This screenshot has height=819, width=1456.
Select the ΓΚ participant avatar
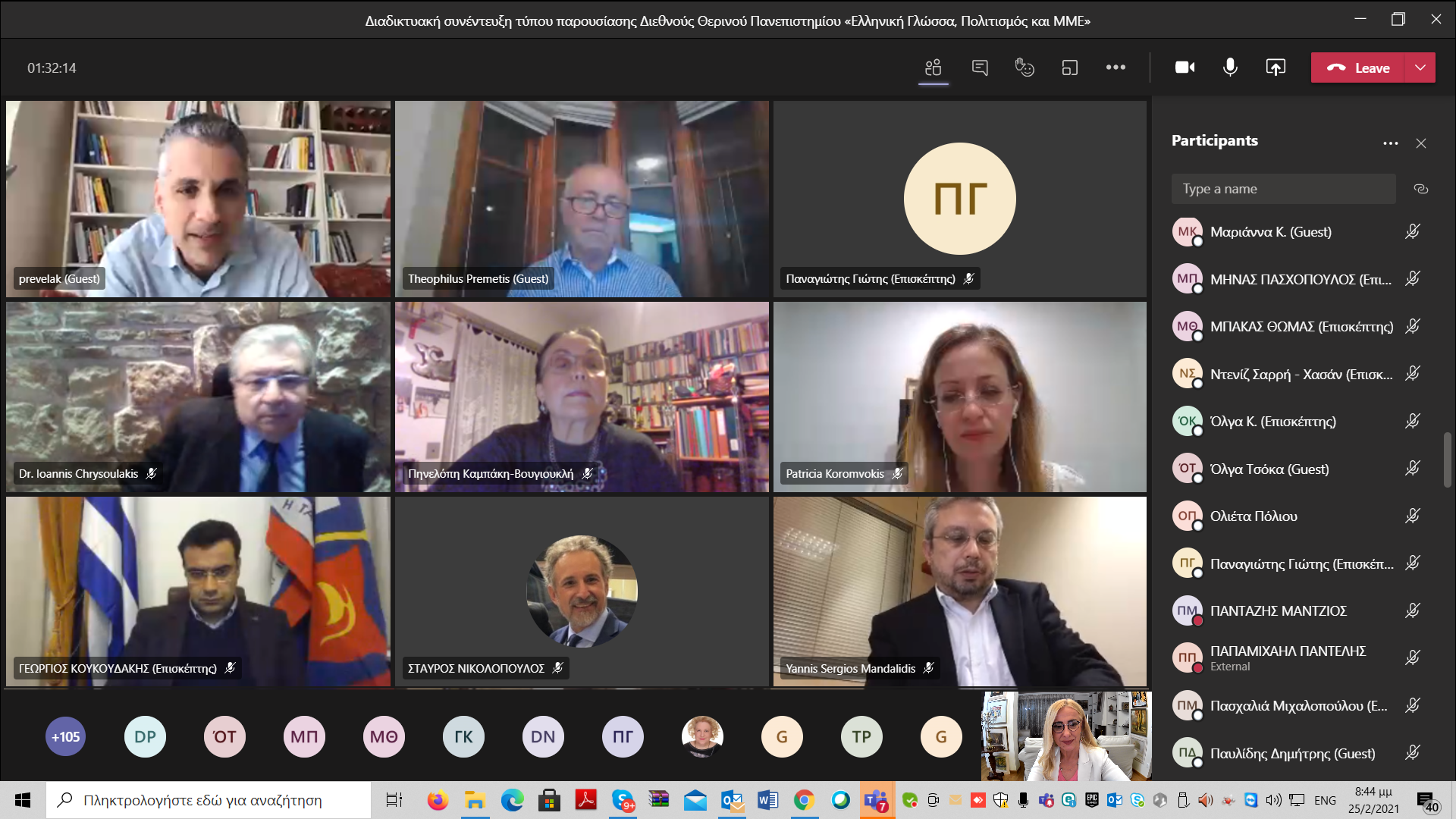point(463,736)
